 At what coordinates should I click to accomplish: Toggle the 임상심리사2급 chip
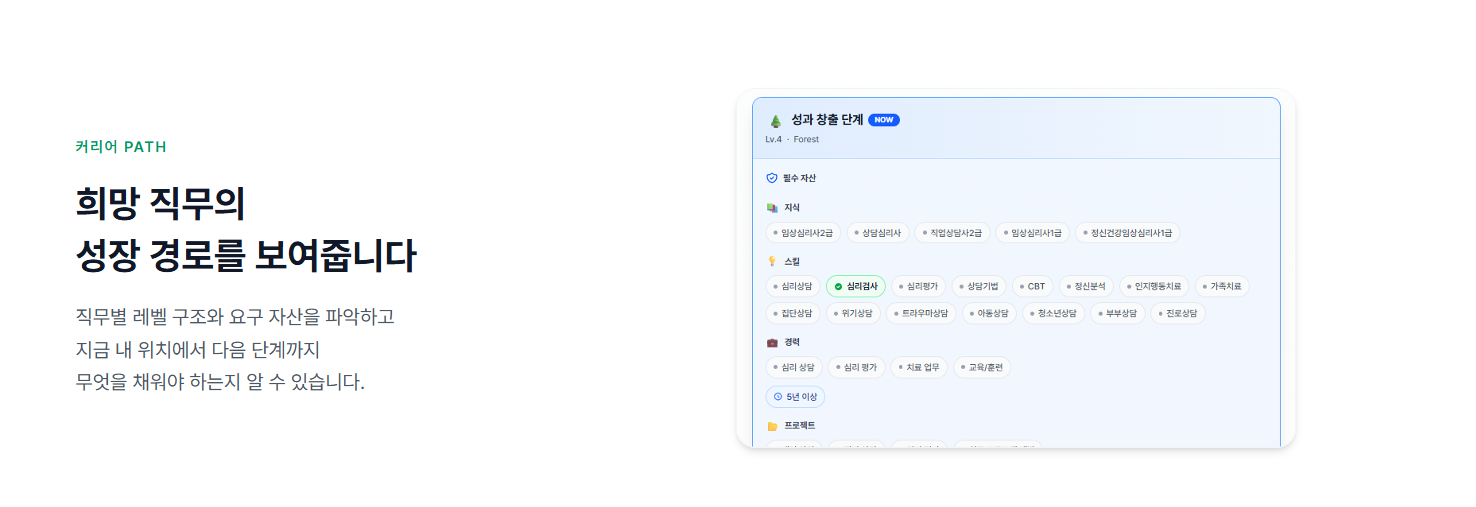click(803, 233)
